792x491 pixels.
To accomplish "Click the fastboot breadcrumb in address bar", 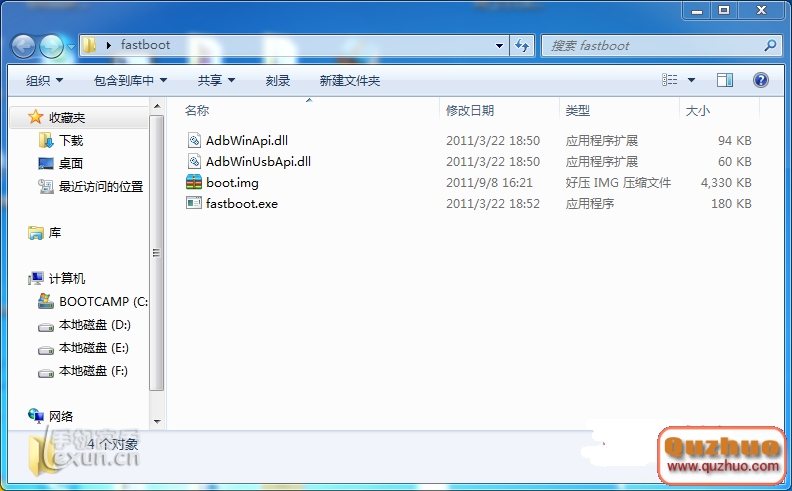I will [145, 45].
